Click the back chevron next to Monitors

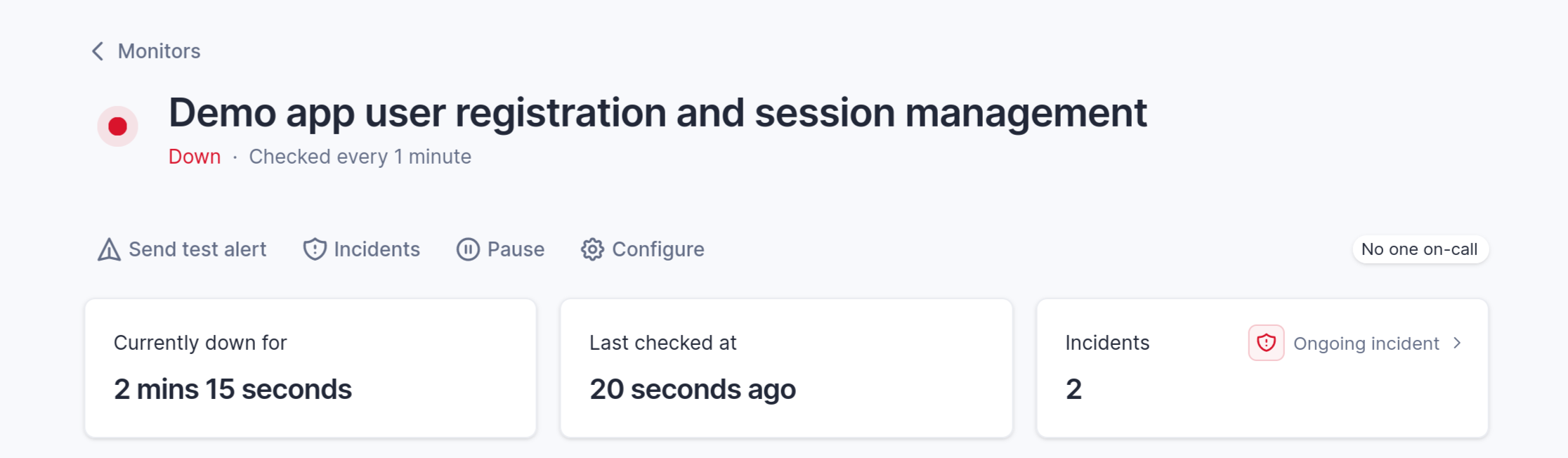98,51
